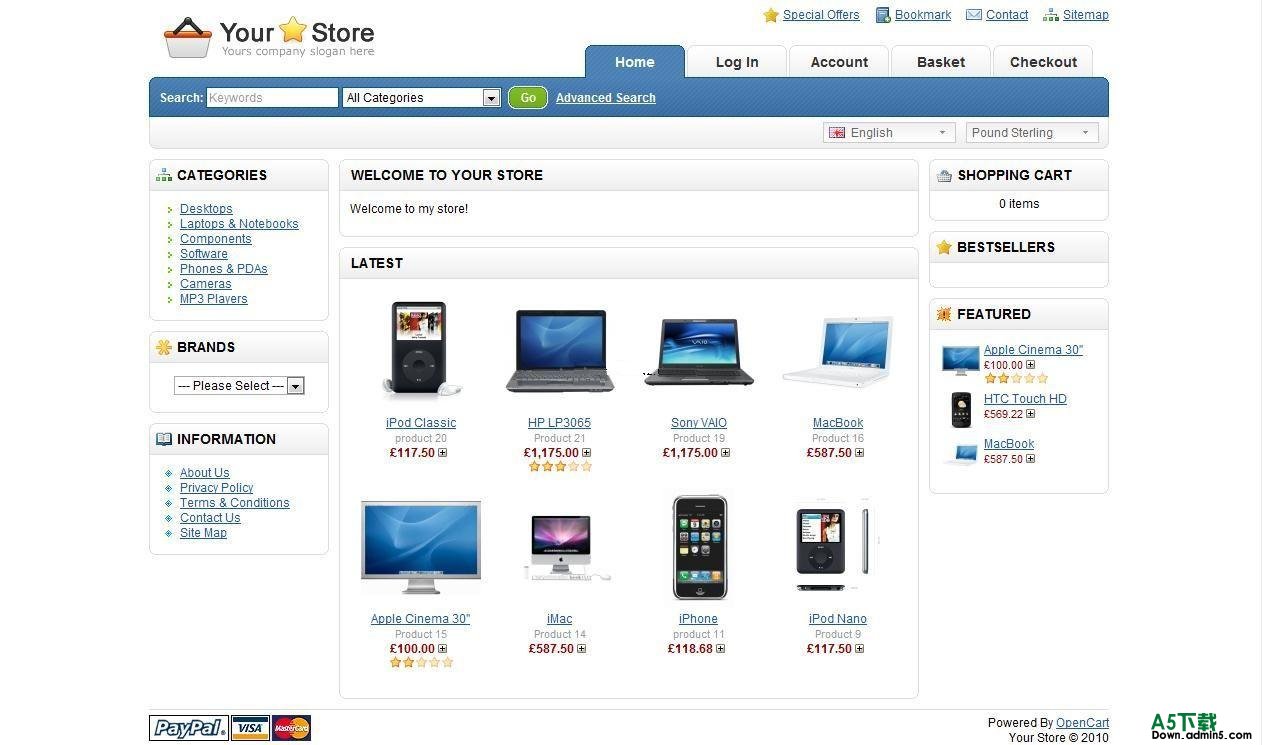
Task: Click the Special Offers star icon
Action: pos(771,15)
